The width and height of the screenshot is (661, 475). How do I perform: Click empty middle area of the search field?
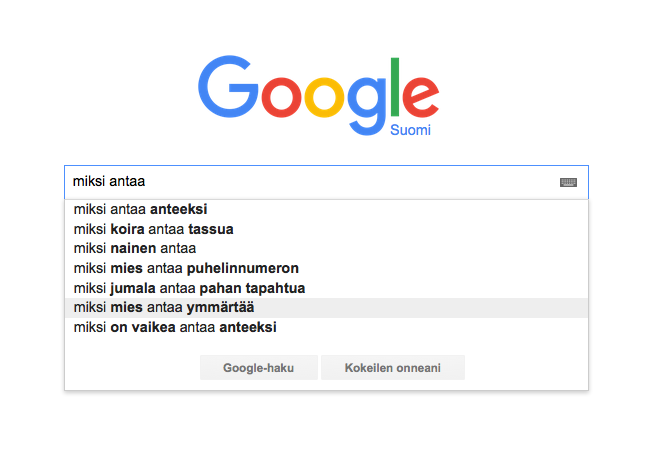[x=350, y=182]
